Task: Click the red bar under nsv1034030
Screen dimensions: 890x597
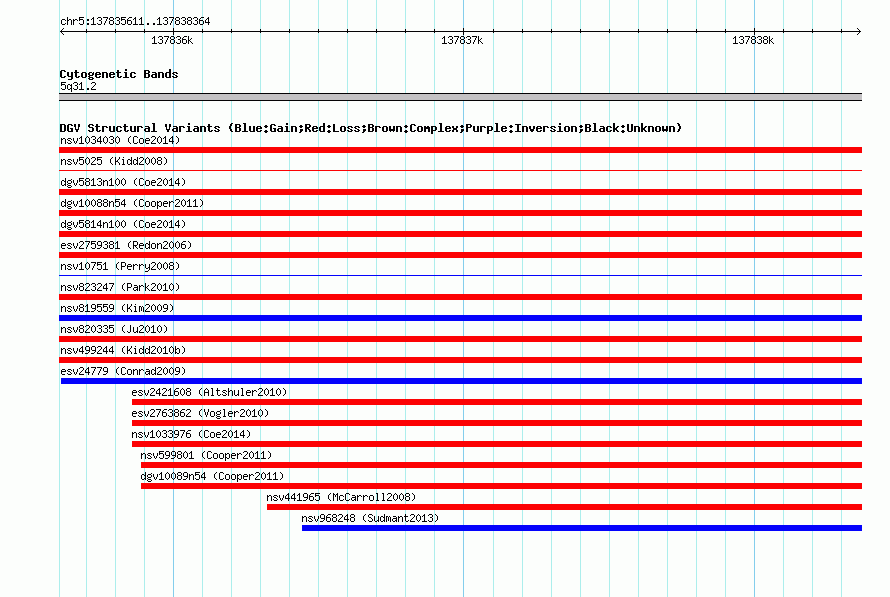Action: 460,150
